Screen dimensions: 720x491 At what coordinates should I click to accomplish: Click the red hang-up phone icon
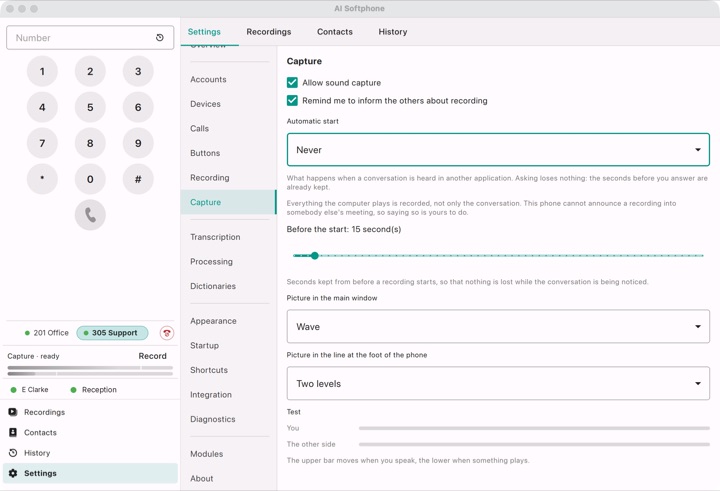pos(167,333)
